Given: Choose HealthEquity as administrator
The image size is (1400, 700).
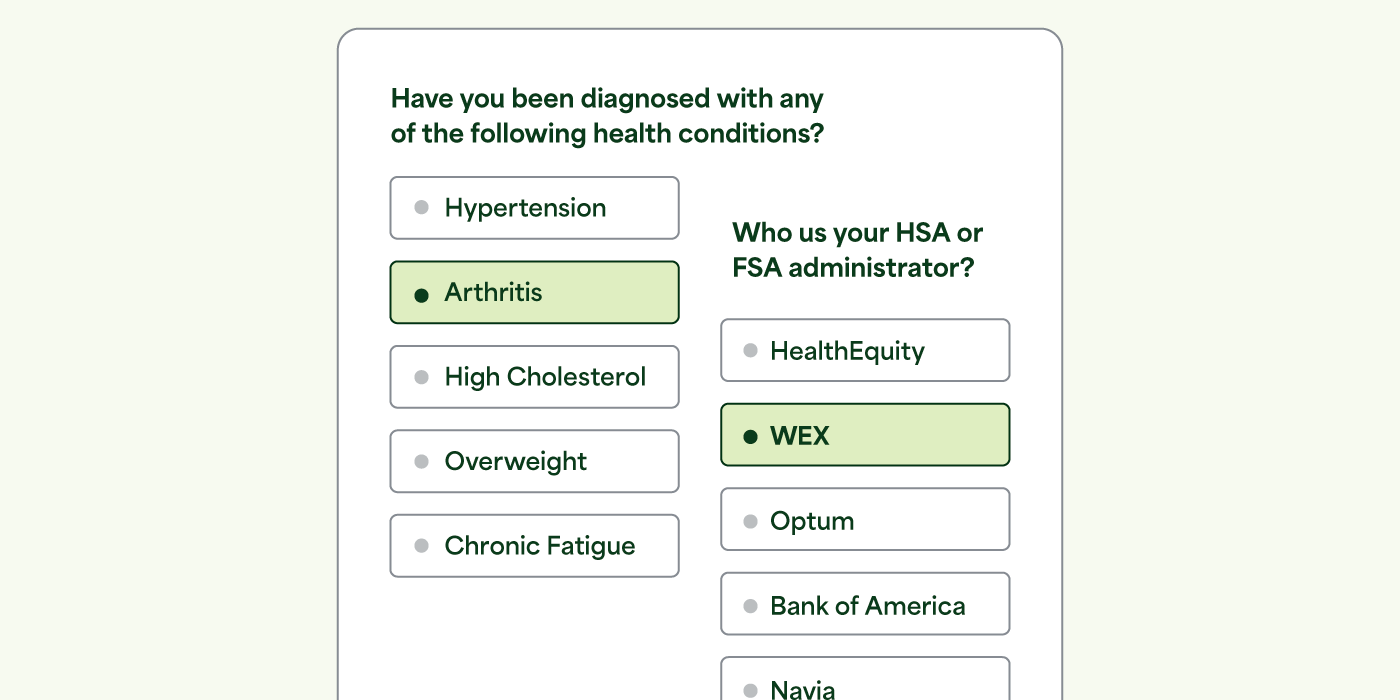Looking at the screenshot, I should pos(865,350).
